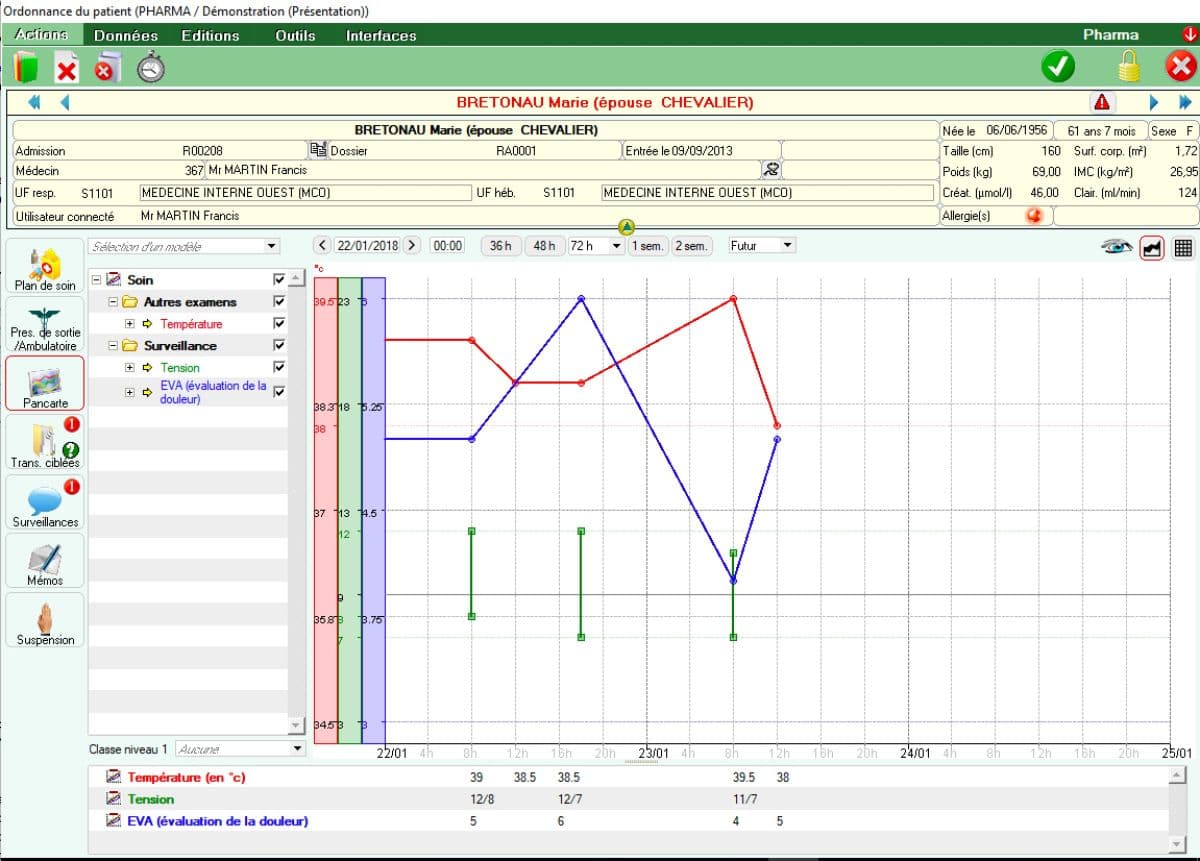Image resolution: width=1200 pixels, height=861 pixels.
Task: Uncheck the EVA douleur checkbox
Action: [x=279, y=392]
